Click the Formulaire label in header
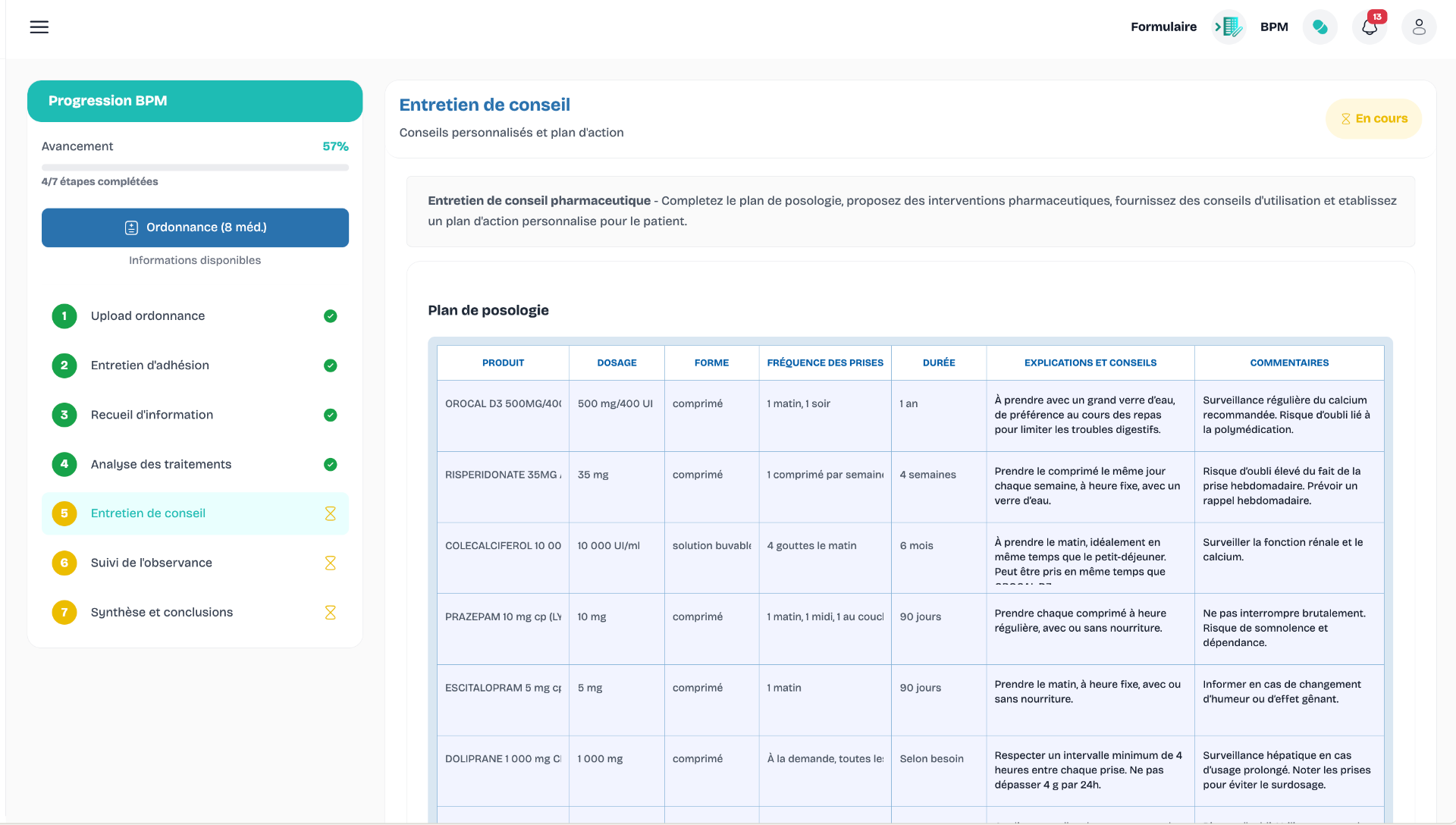This screenshot has height=825, width=1456. tap(1163, 27)
